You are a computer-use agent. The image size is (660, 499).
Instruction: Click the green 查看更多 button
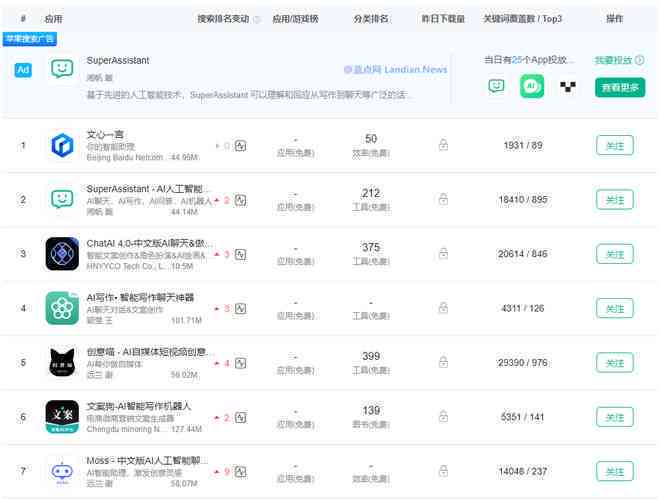620,88
